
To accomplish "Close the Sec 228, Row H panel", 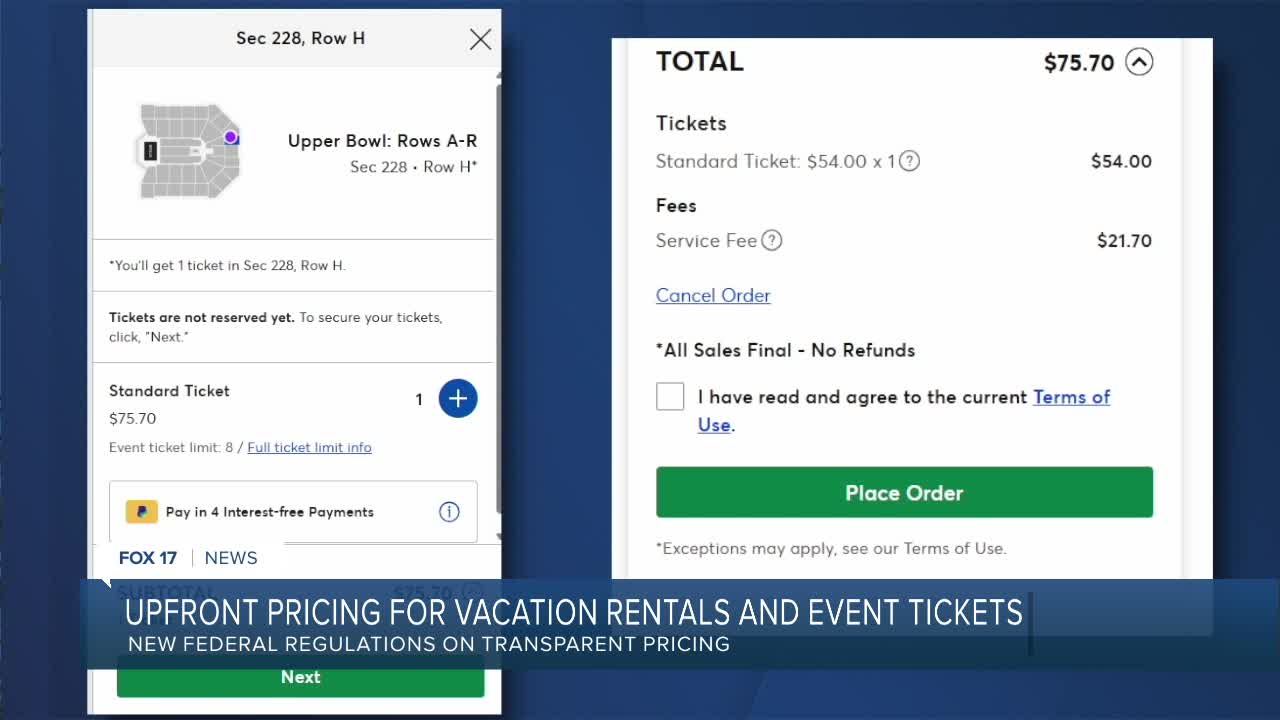I will [x=480, y=39].
